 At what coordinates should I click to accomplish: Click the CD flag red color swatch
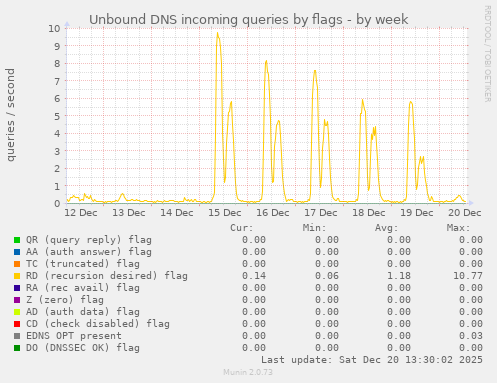coord(17,324)
